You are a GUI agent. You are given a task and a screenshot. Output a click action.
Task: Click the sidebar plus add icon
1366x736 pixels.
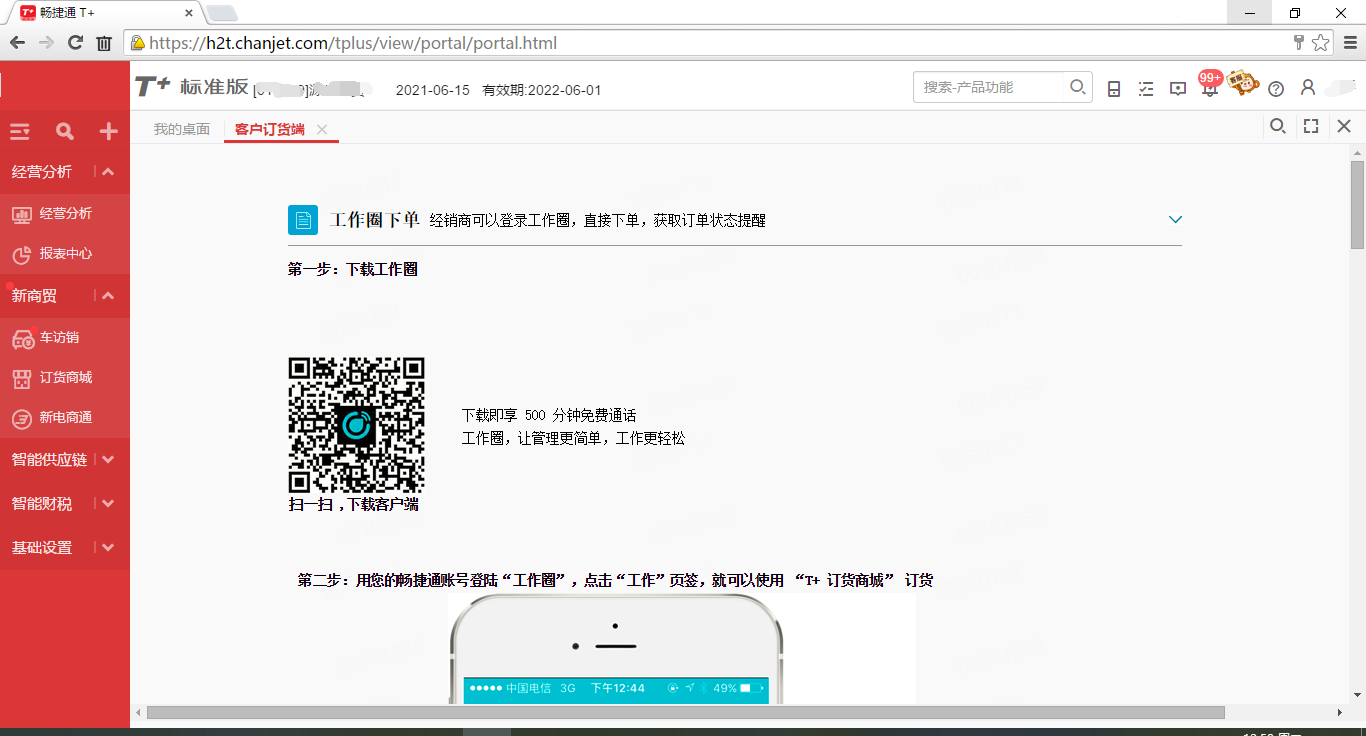[x=109, y=131]
